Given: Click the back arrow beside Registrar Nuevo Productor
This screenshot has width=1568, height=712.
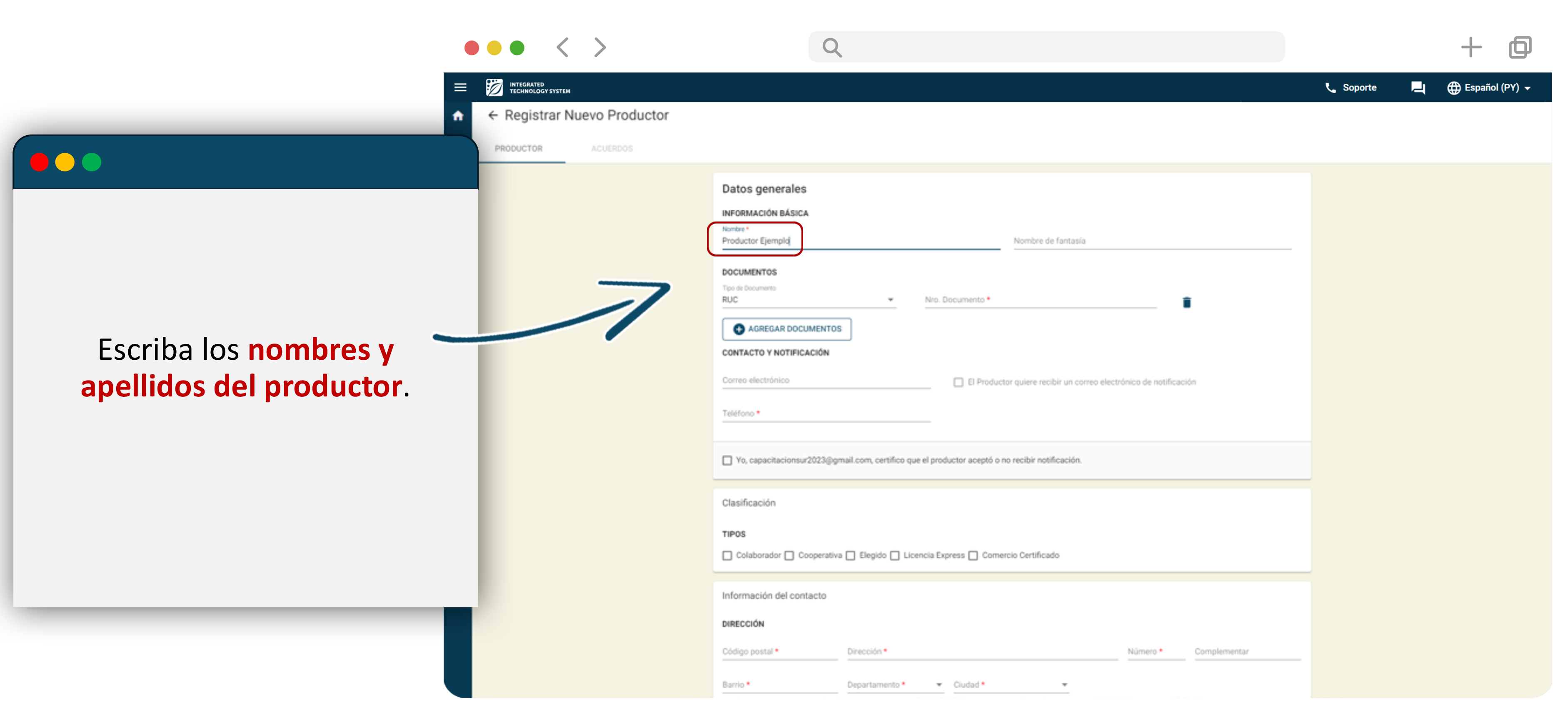Looking at the screenshot, I should [x=492, y=116].
